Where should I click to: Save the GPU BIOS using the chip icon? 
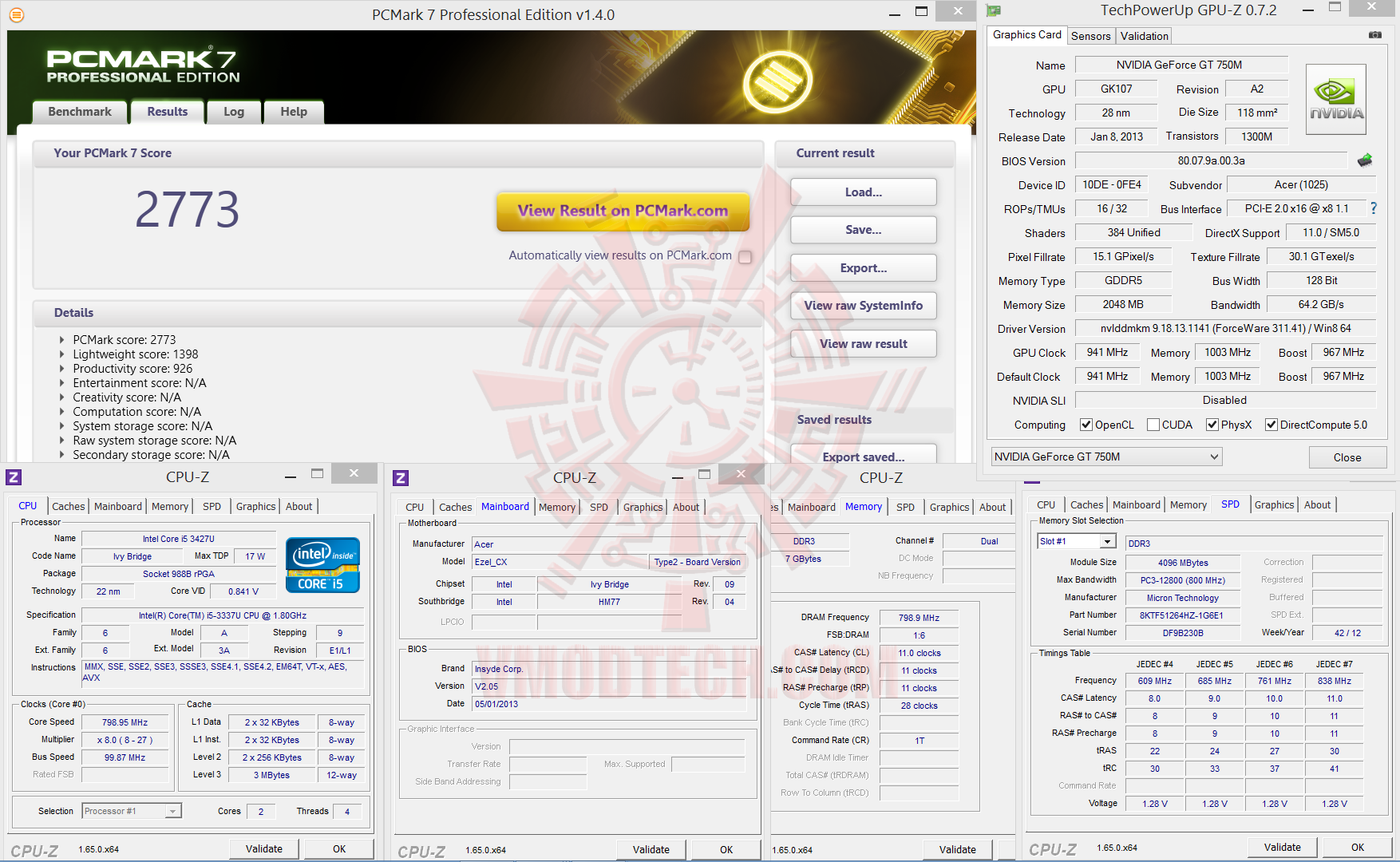tap(1365, 160)
